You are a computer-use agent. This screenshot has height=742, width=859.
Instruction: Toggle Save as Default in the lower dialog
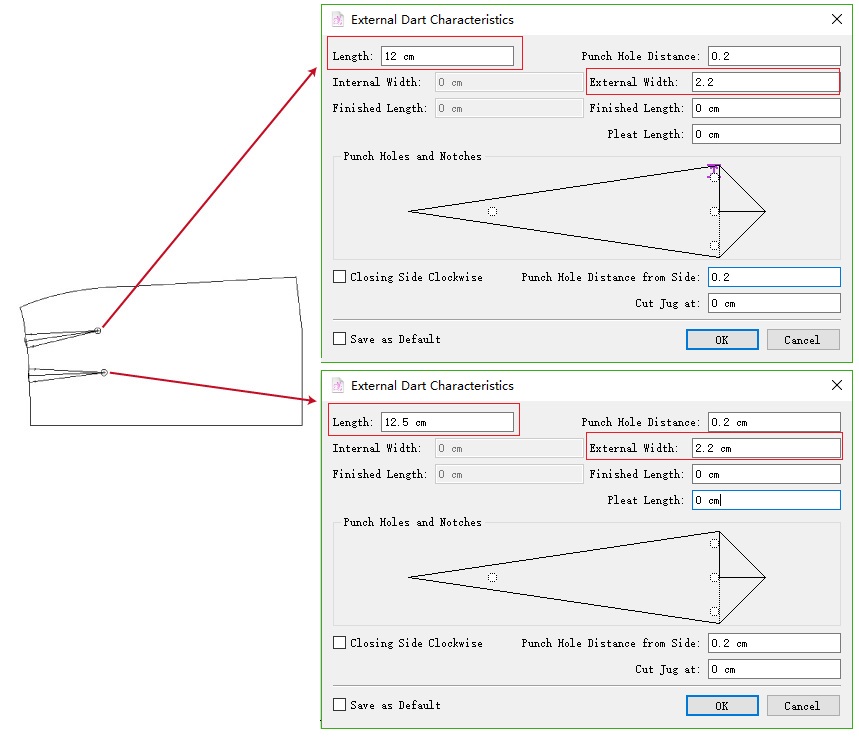(340, 705)
